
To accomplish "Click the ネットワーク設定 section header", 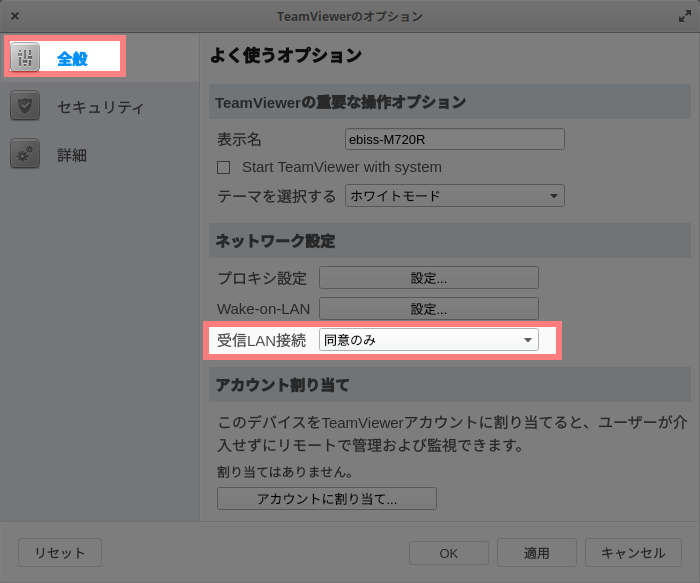I will coord(450,241).
